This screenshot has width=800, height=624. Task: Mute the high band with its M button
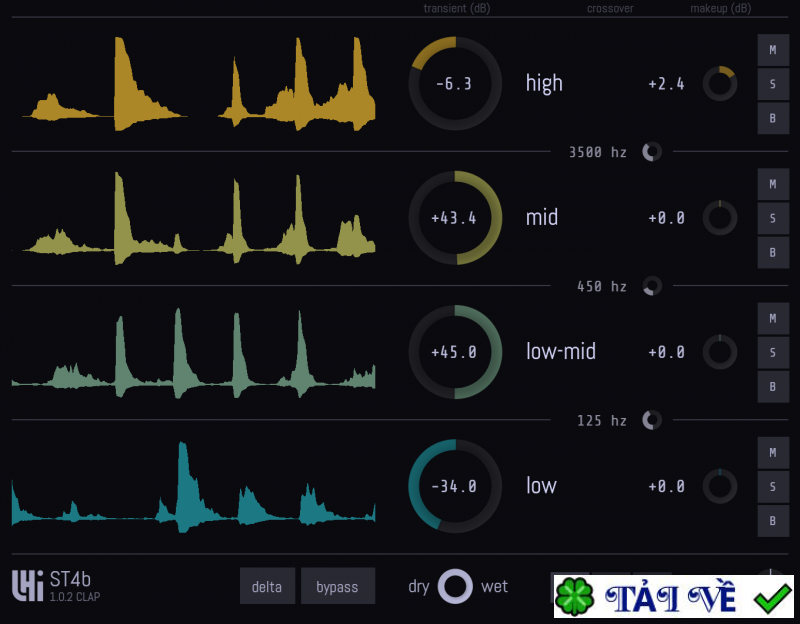tap(772, 49)
